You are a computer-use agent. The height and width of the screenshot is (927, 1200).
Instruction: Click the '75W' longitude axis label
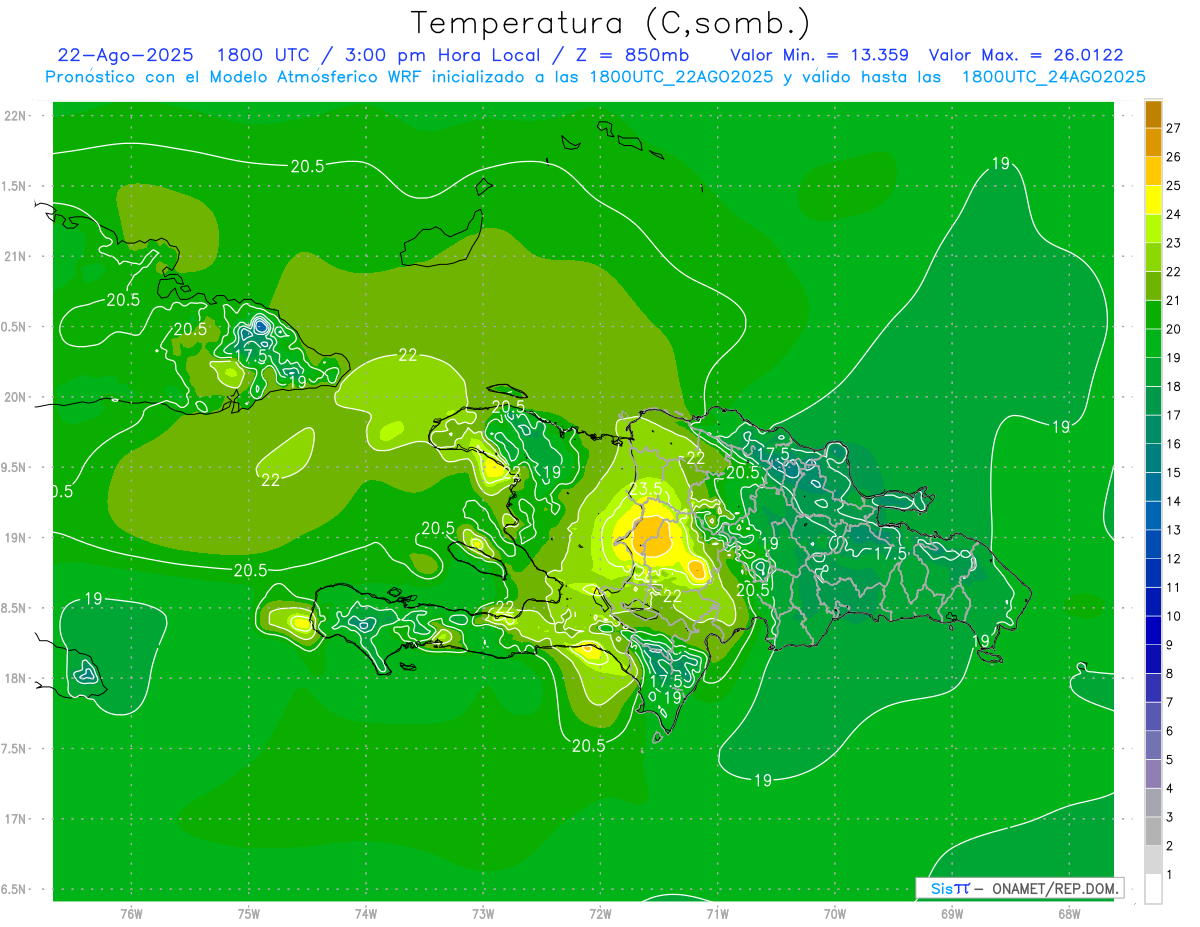pos(248,913)
